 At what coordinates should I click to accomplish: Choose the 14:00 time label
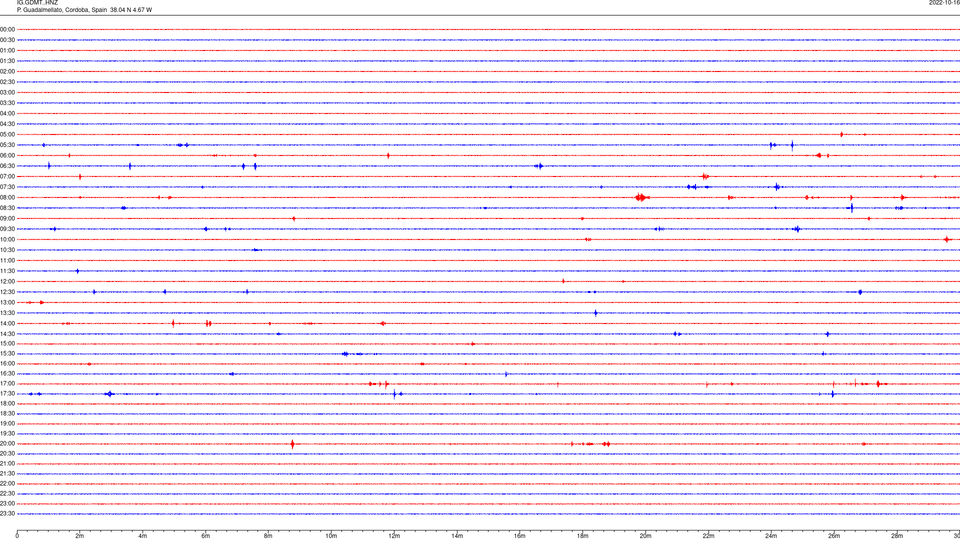[x=7, y=323]
